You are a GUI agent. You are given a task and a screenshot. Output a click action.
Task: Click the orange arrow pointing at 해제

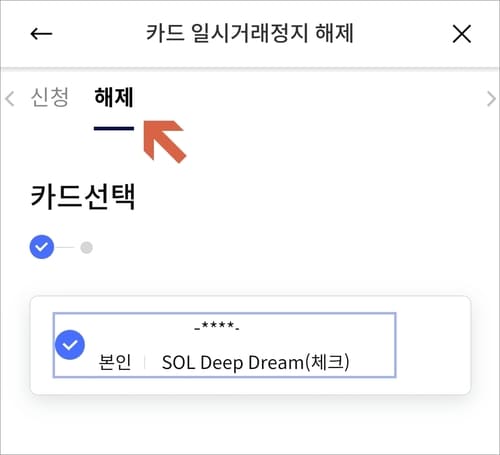click(x=164, y=141)
